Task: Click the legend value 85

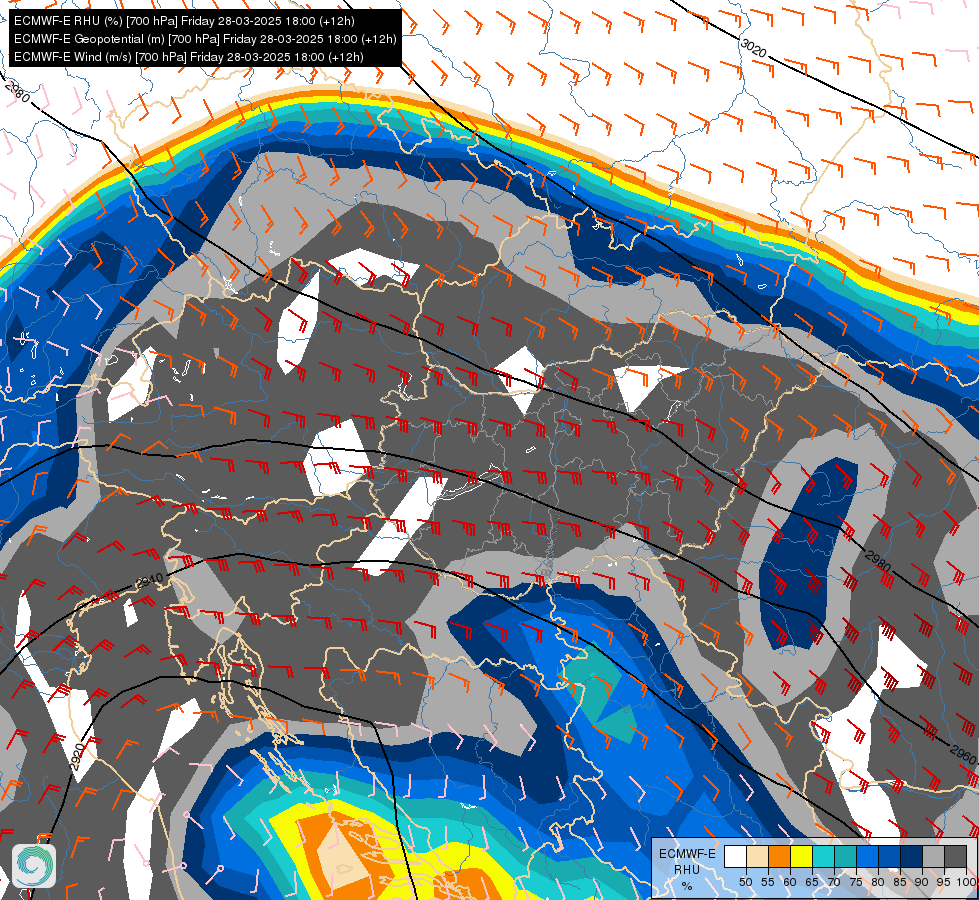Action: [x=900, y=882]
